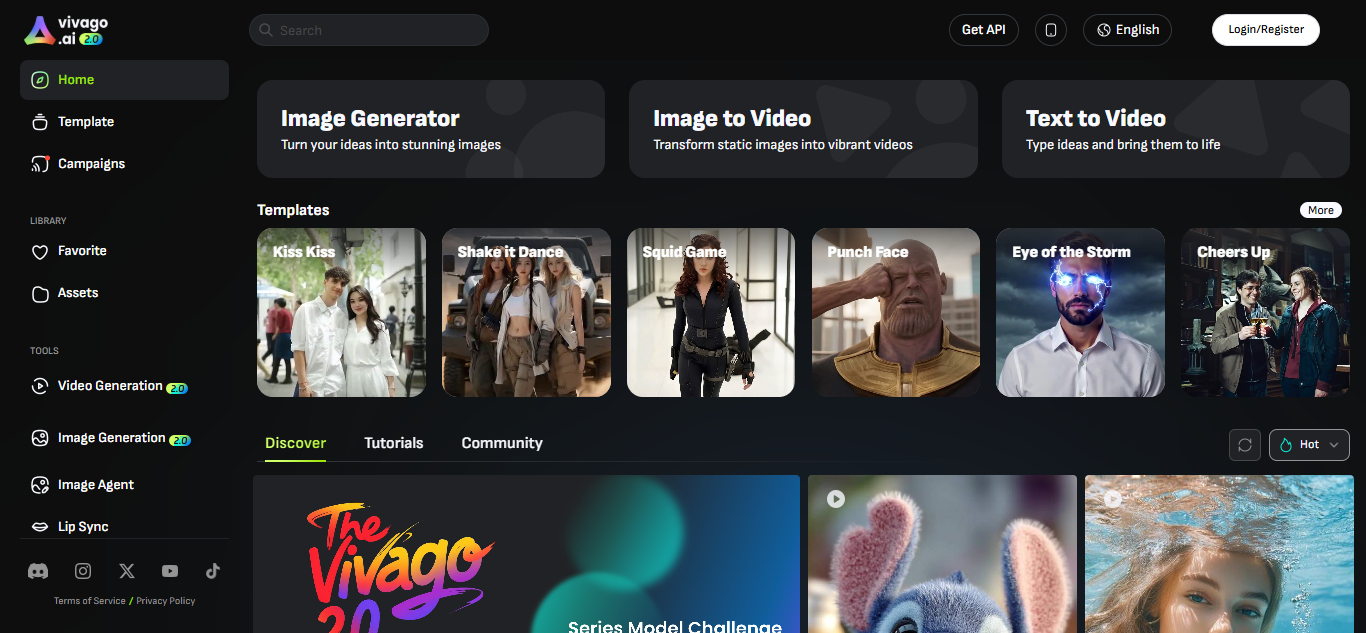
Task: Open Video Generation in sidebar
Action: point(110,386)
